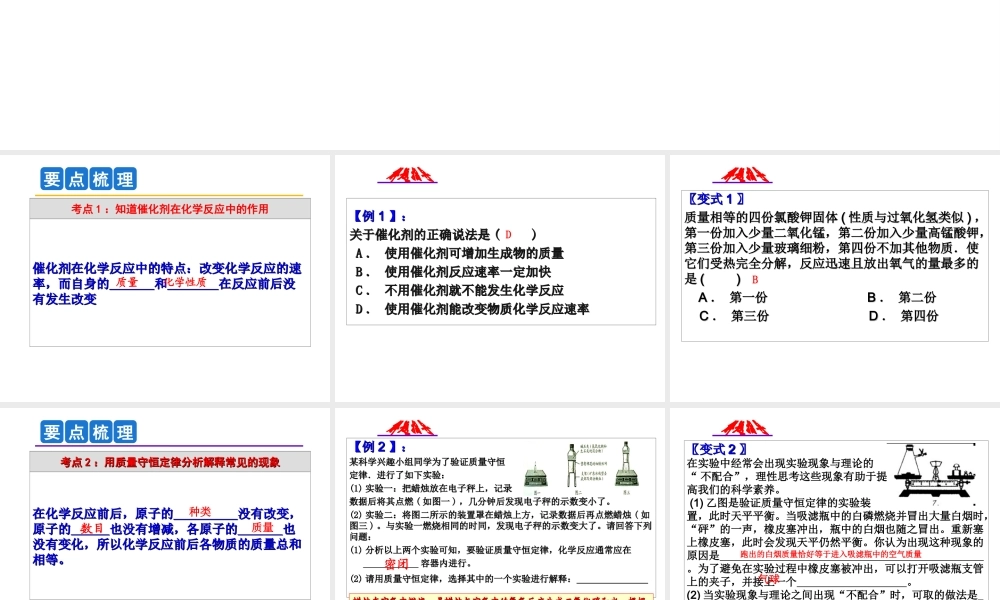The height and width of the screenshot is (600, 1000).
Task: Click the red answer line 跑出的白烟质量恰好等于进入吸滤瓶中的空气质量
Action: [831, 555]
